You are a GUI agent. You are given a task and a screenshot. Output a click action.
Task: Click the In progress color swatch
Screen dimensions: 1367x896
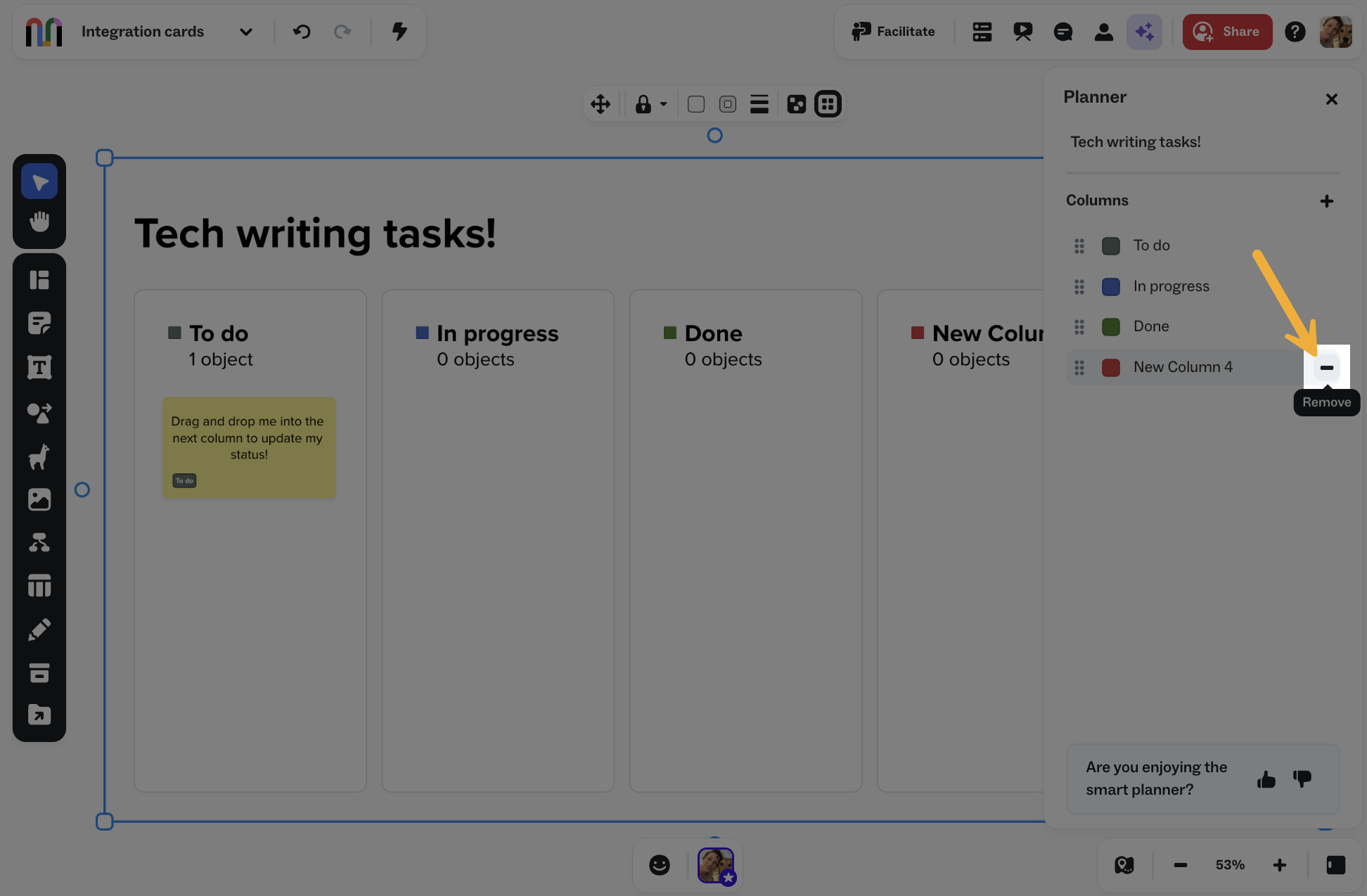pos(1111,287)
